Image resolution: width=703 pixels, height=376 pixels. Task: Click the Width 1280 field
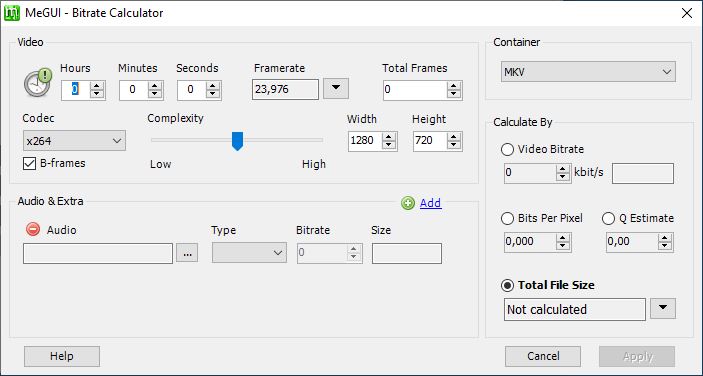[365, 141]
